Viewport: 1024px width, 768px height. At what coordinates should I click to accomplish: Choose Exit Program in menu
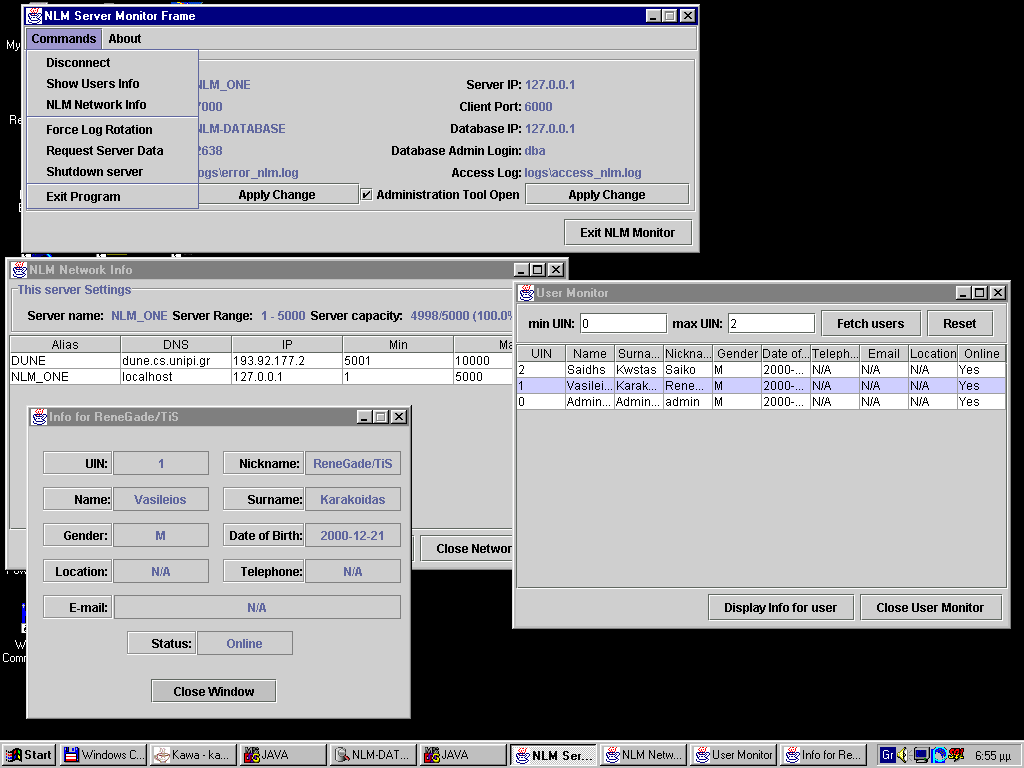[x=84, y=197]
